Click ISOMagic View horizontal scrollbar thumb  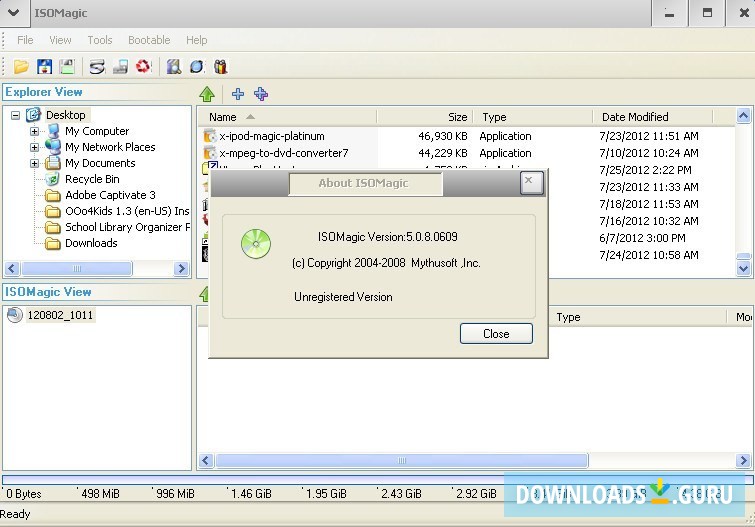(x=402, y=461)
